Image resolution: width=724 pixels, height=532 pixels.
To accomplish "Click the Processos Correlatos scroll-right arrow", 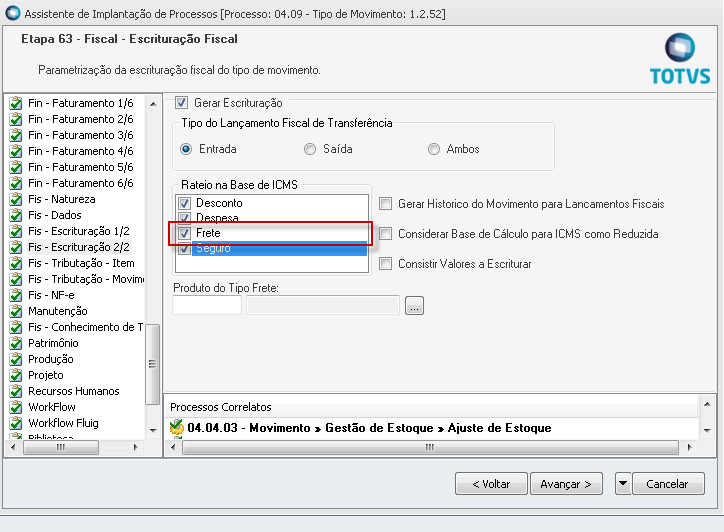I will pos(689,447).
